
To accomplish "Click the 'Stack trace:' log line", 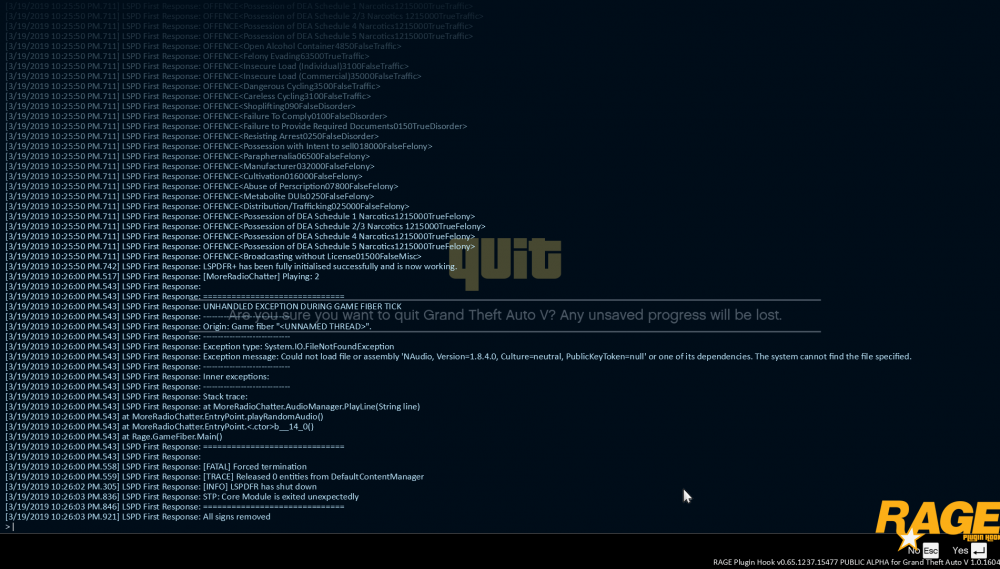I will (126, 396).
